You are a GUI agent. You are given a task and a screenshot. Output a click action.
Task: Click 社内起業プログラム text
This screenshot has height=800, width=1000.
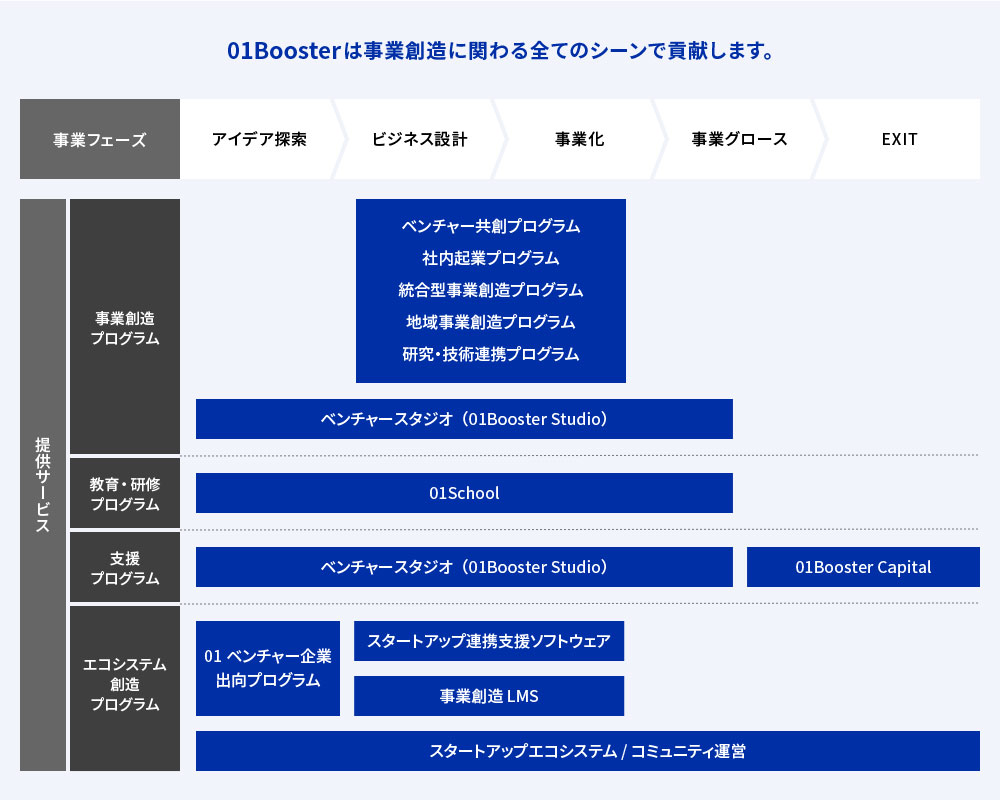490,258
